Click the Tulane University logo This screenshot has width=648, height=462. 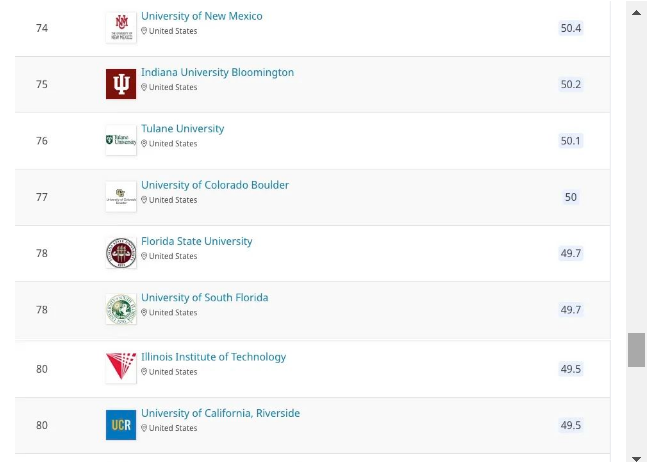click(x=121, y=140)
